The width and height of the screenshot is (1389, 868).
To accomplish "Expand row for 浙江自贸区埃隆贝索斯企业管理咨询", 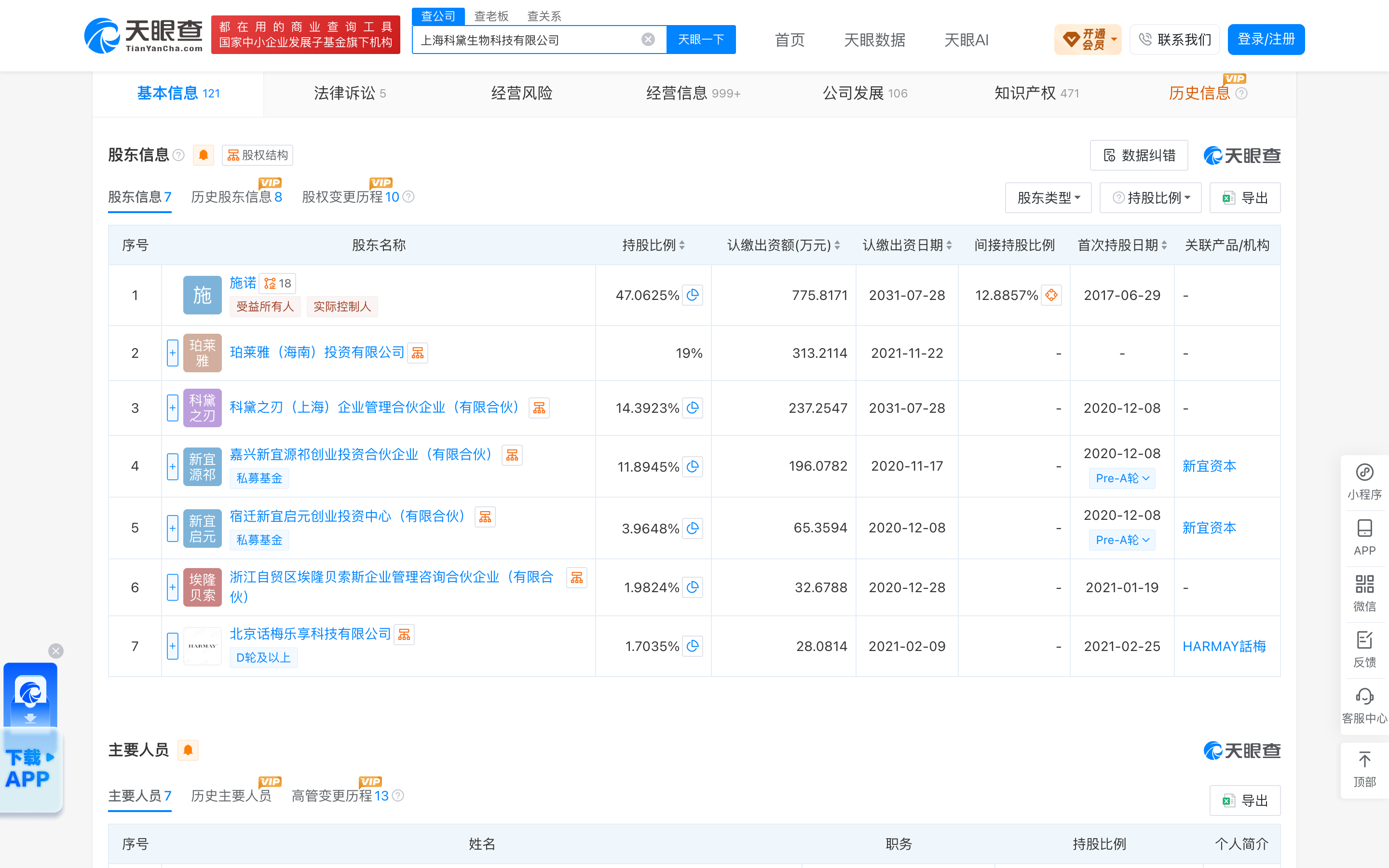I will tap(172, 587).
